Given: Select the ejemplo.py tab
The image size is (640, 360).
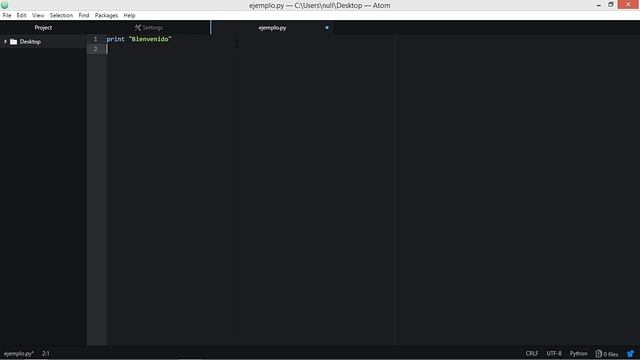Looking at the screenshot, I should pos(273,27).
